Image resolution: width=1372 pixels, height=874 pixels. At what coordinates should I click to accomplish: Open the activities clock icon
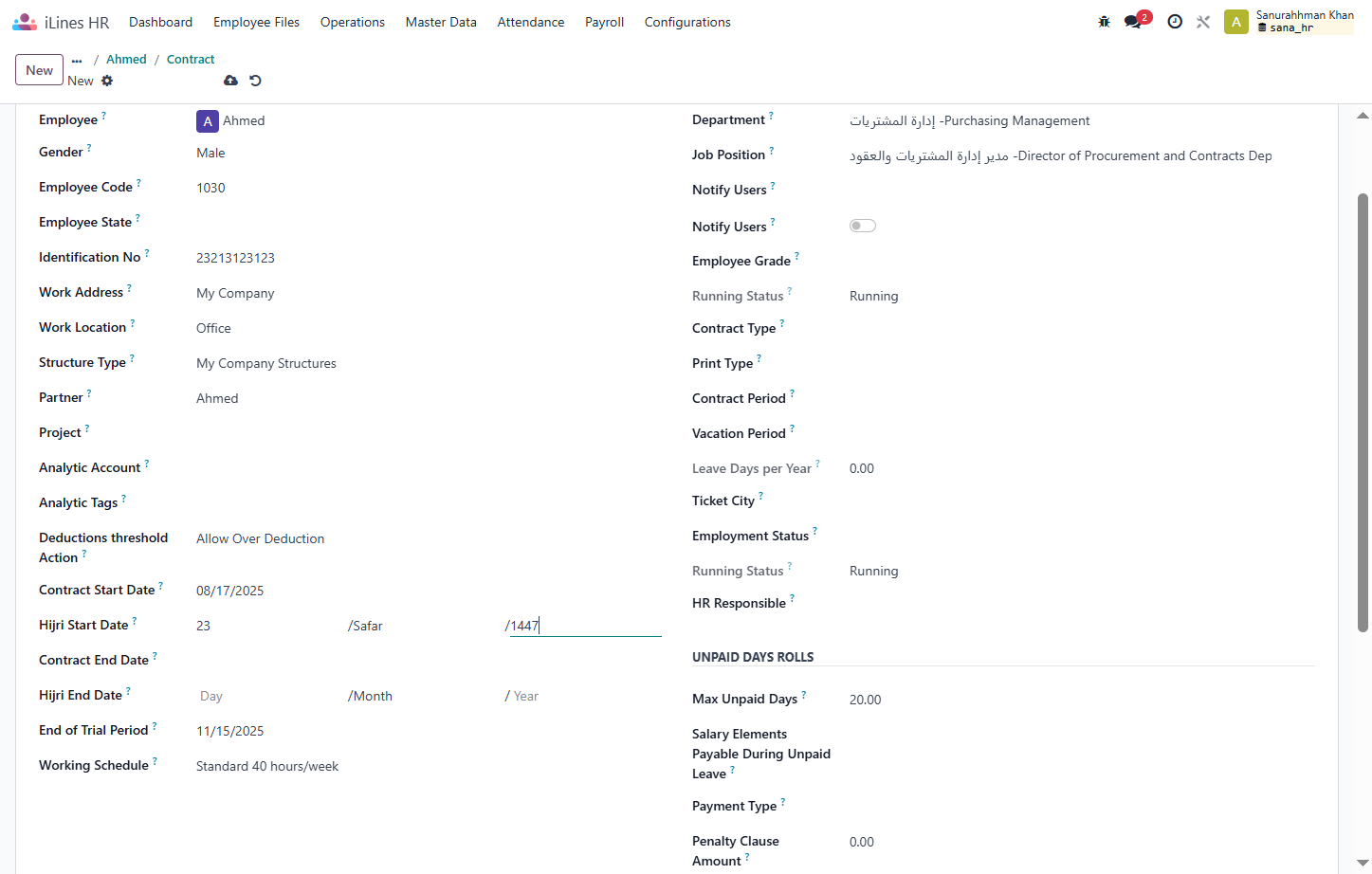[x=1175, y=22]
